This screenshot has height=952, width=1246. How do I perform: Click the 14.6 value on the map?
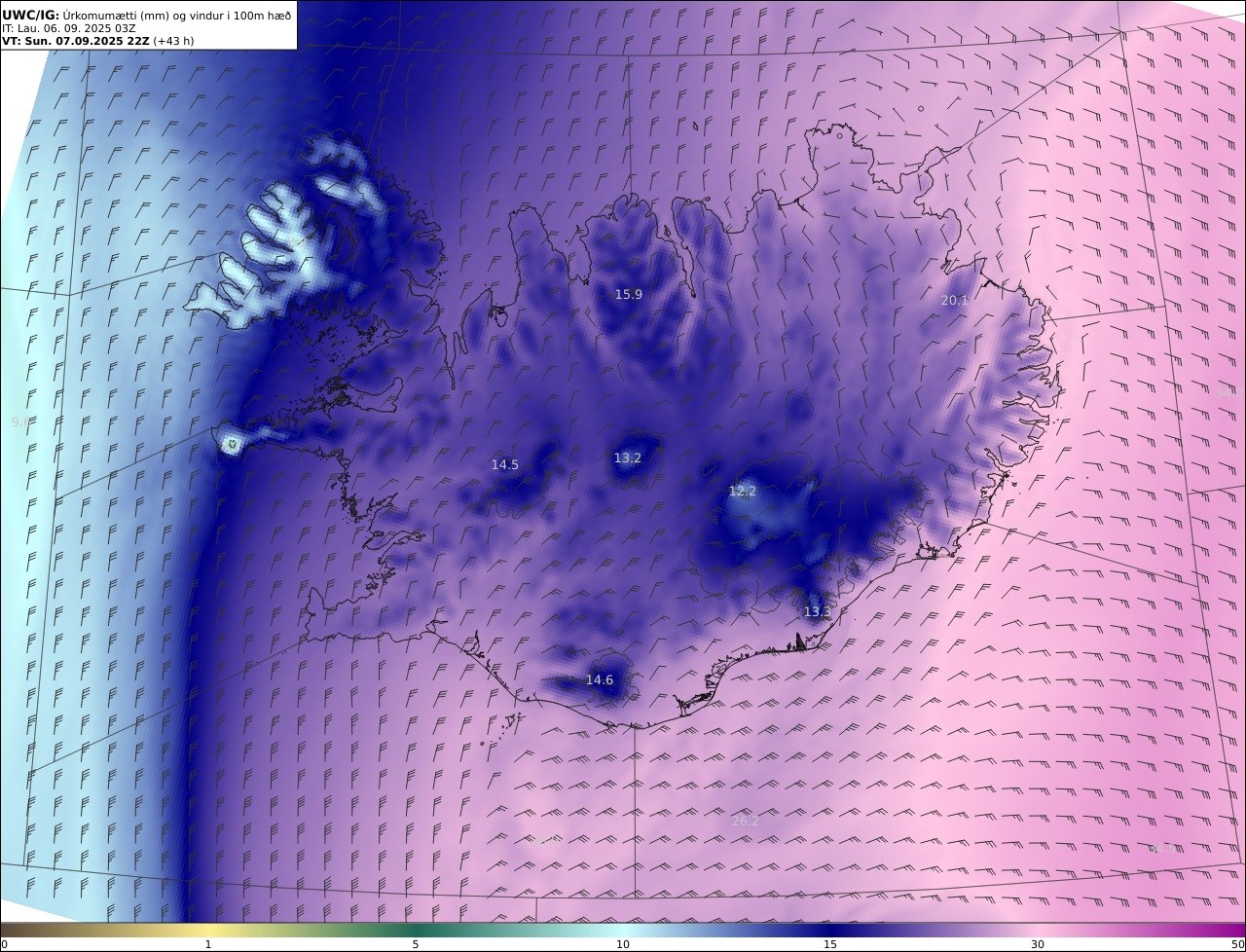600,680
